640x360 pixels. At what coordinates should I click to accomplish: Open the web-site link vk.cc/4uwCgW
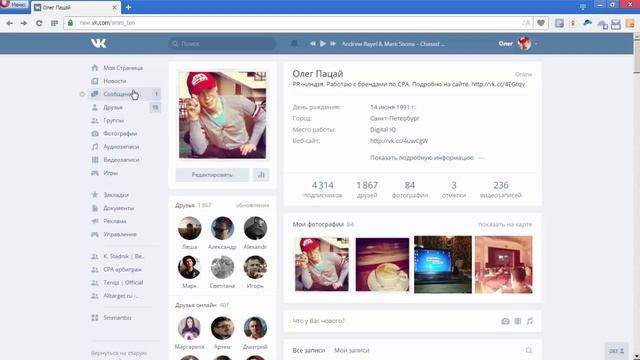coord(399,141)
